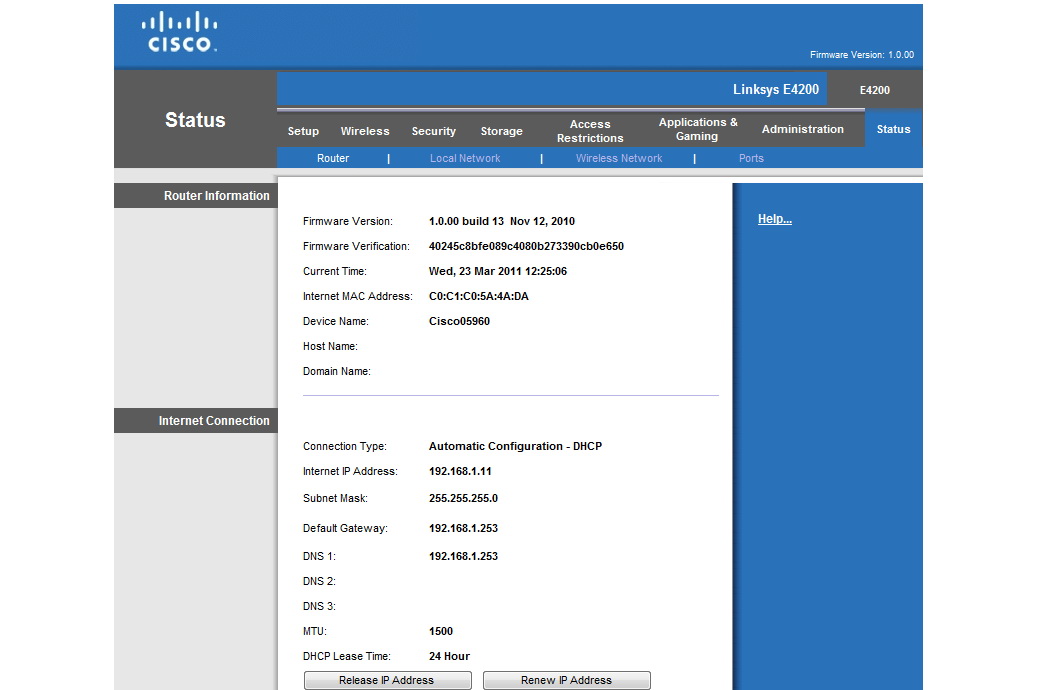View the Wireless Network sub-tab
The height and width of the screenshot is (690, 1040).
point(619,158)
